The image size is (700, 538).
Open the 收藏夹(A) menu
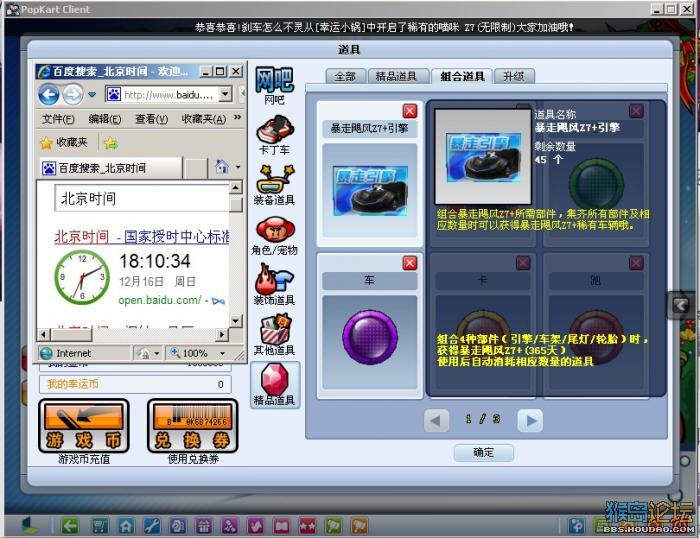(204, 119)
